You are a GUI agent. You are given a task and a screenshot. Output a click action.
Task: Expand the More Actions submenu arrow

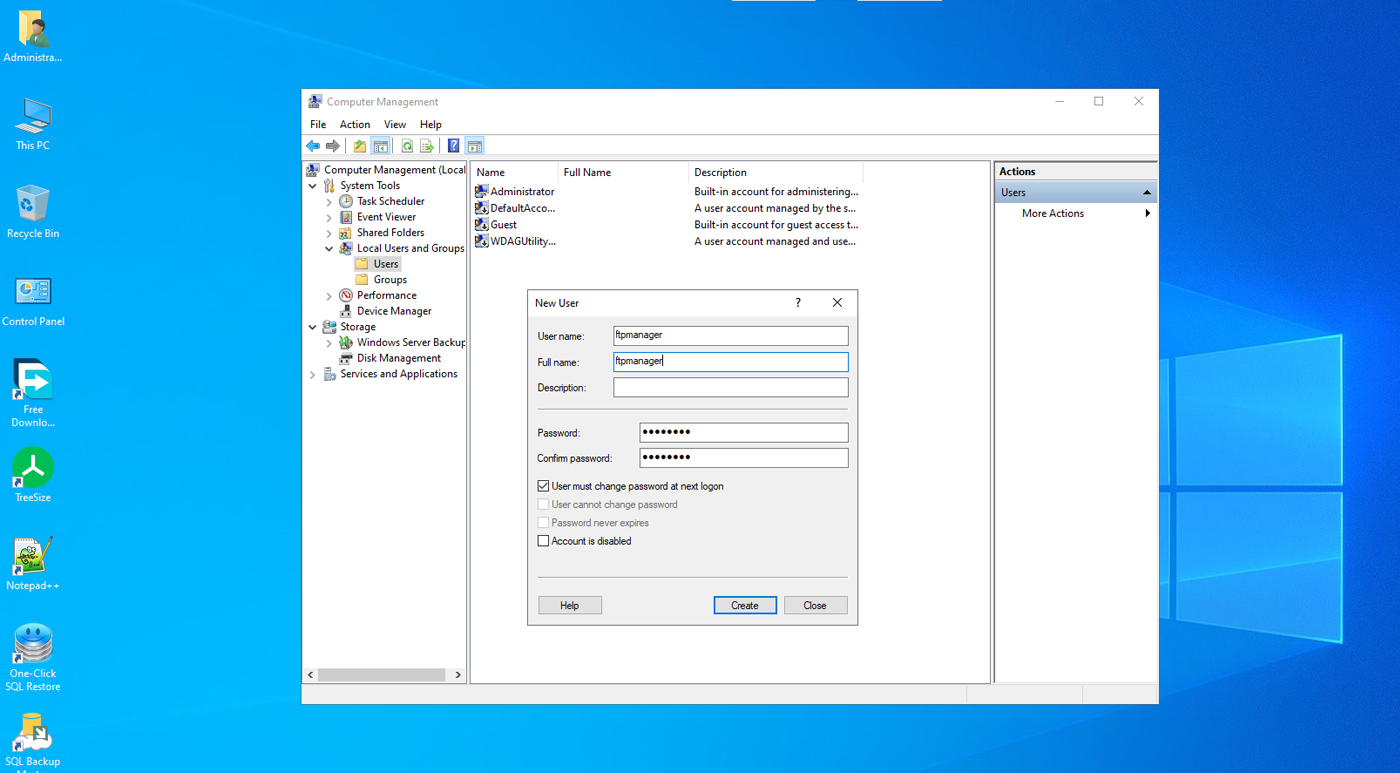coord(1147,214)
